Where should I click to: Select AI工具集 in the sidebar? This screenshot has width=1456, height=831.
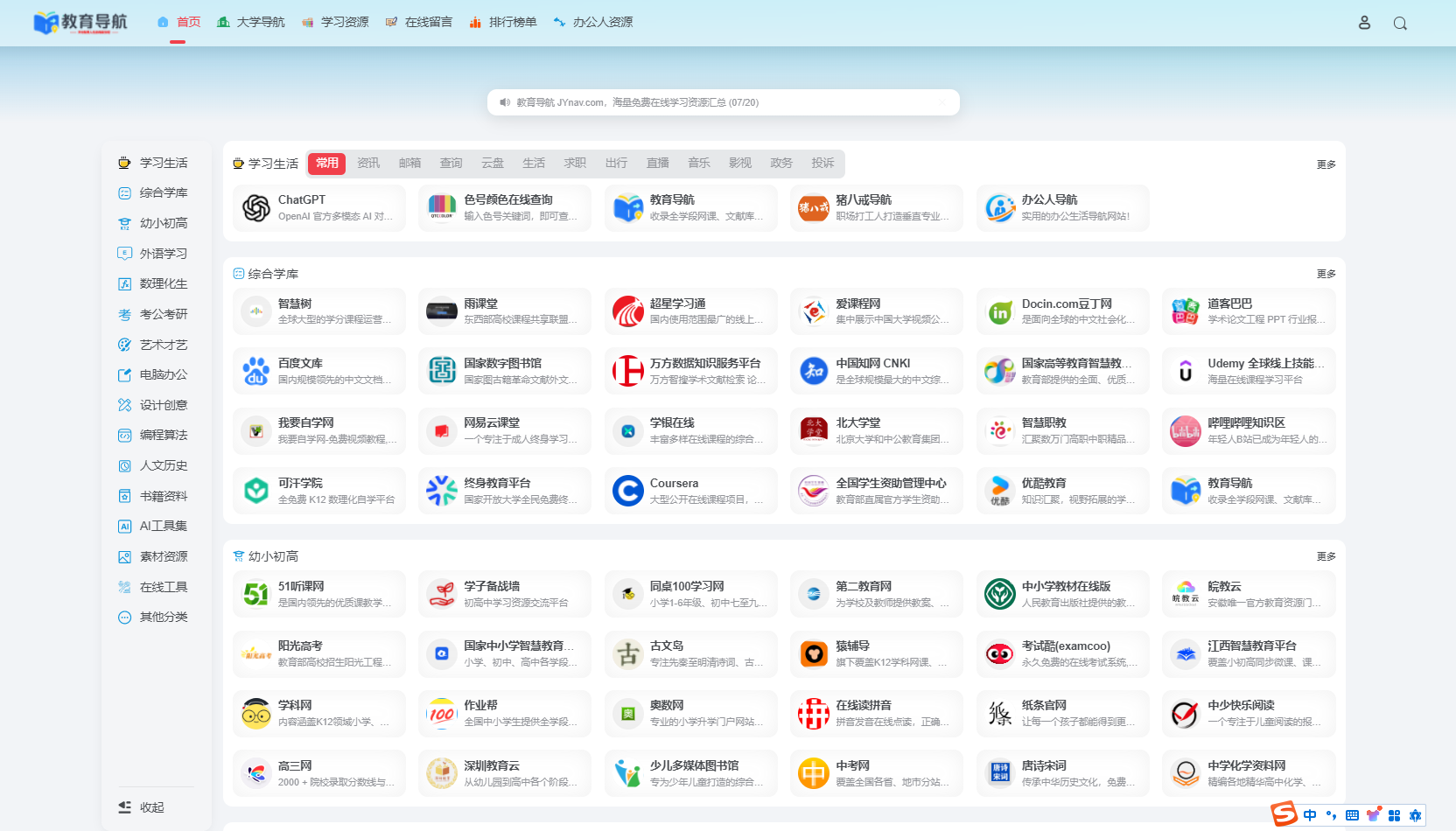[153, 527]
